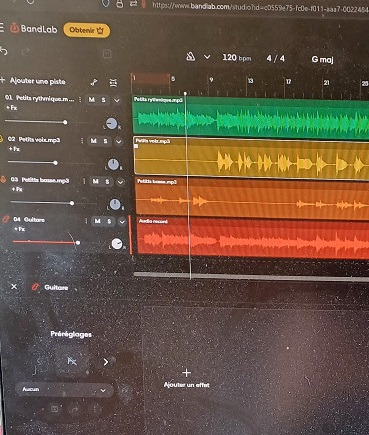Solo track 04 Guitare
Viewport: 369px width, 435px height.
click(109, 221)
